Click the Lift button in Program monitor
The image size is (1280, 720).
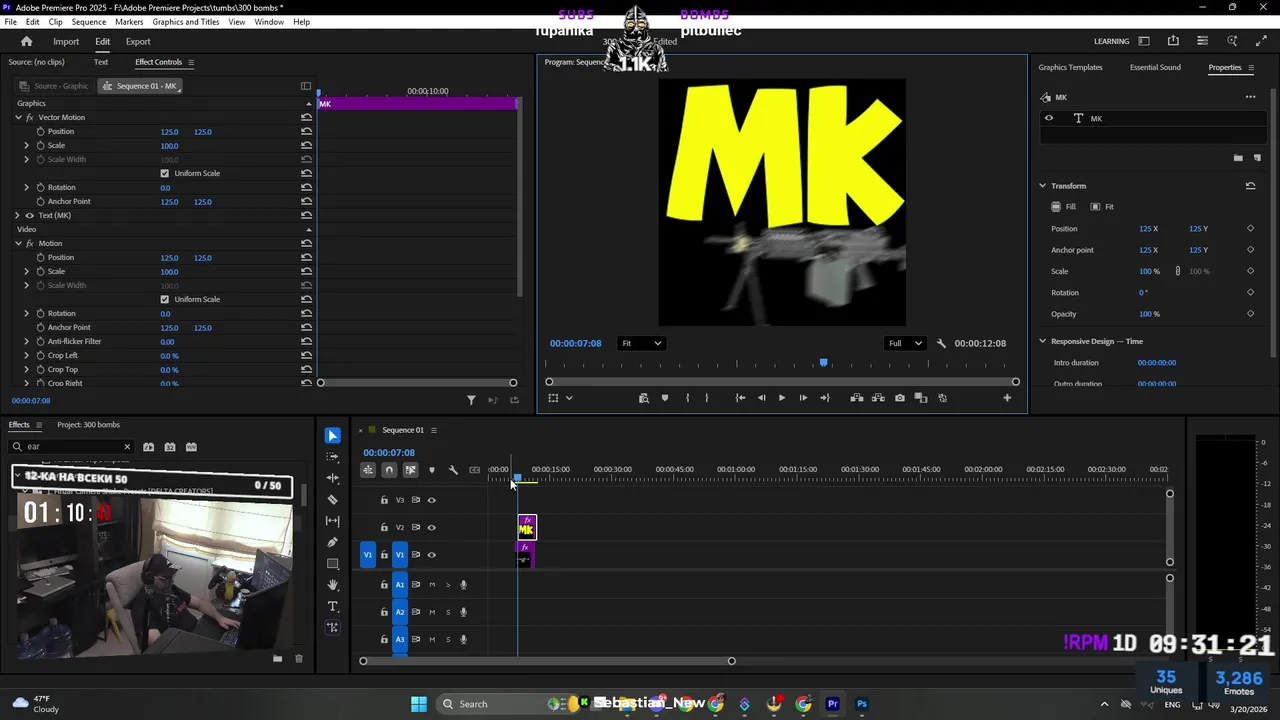coord(857,398)
